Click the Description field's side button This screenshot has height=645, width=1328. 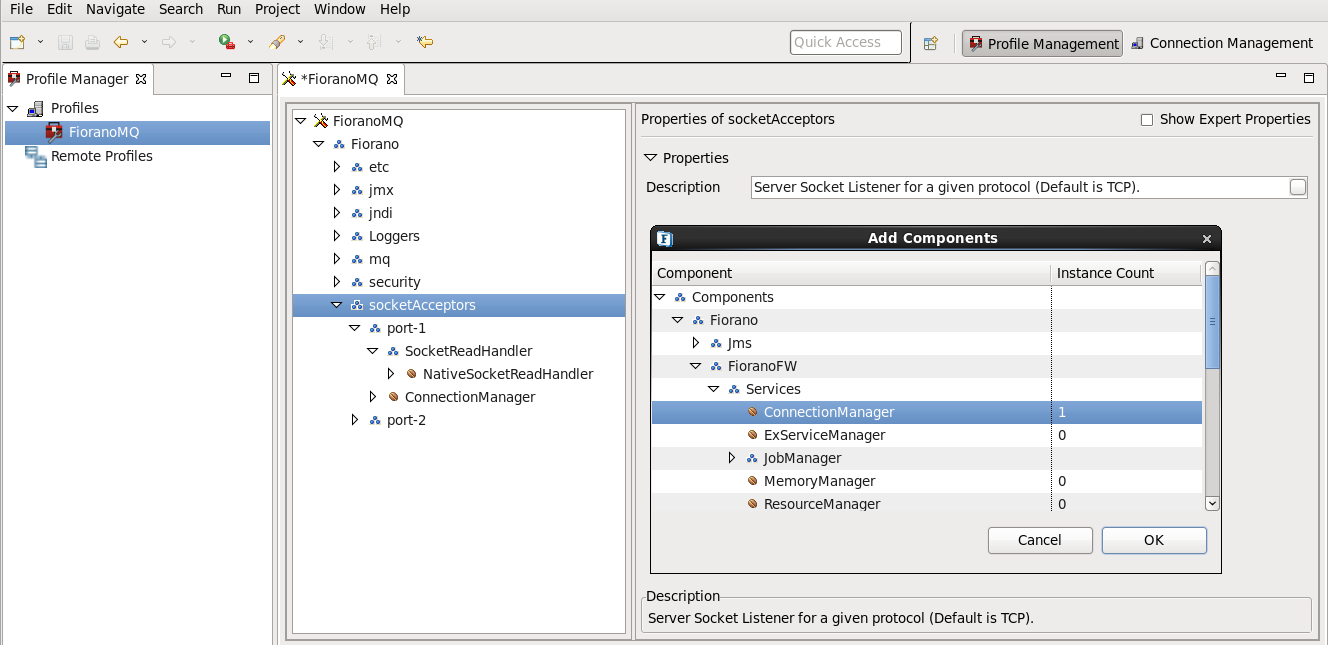click(x=1298, y=187)
